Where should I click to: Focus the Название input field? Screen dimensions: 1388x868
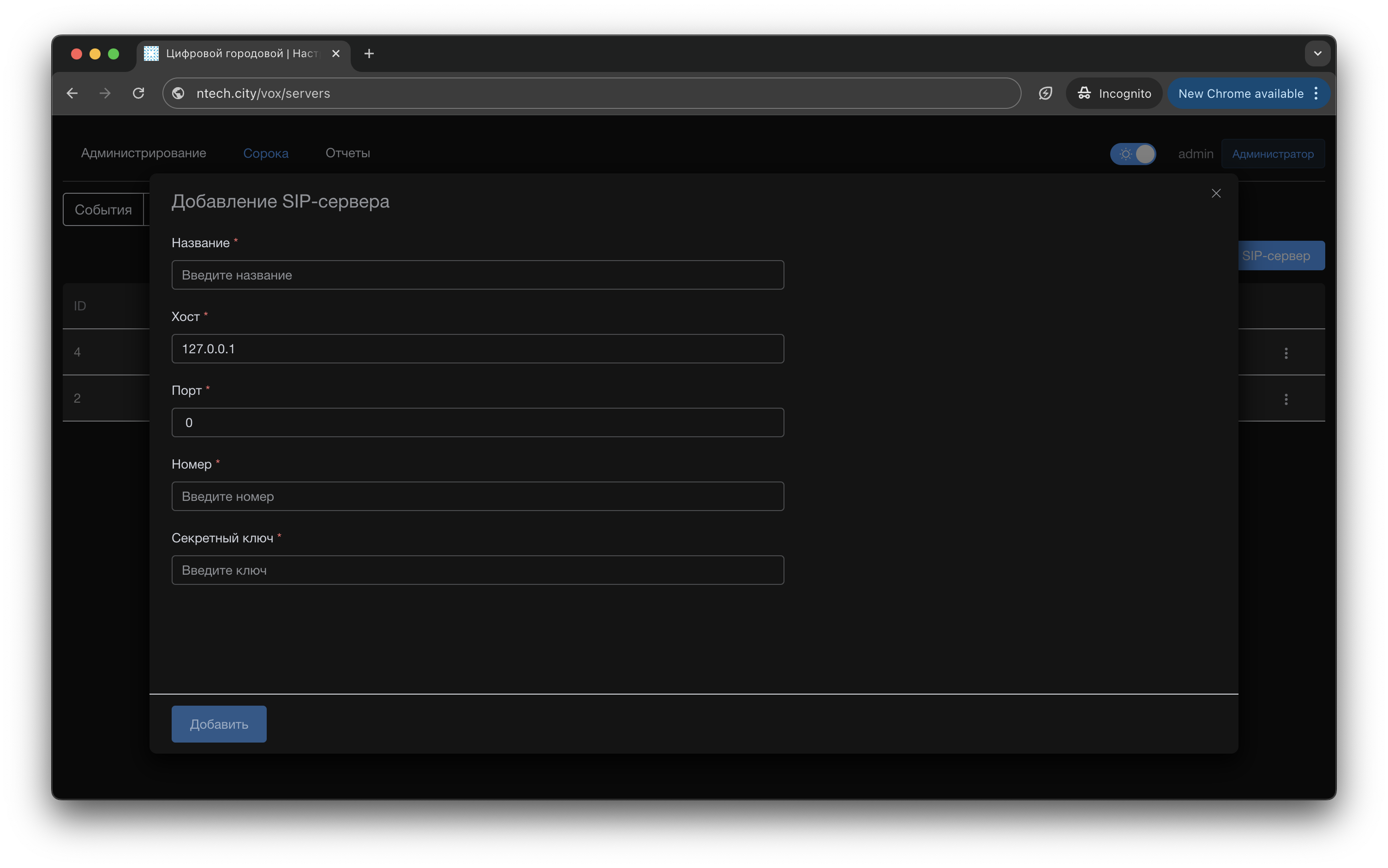(x=477, y=275)
